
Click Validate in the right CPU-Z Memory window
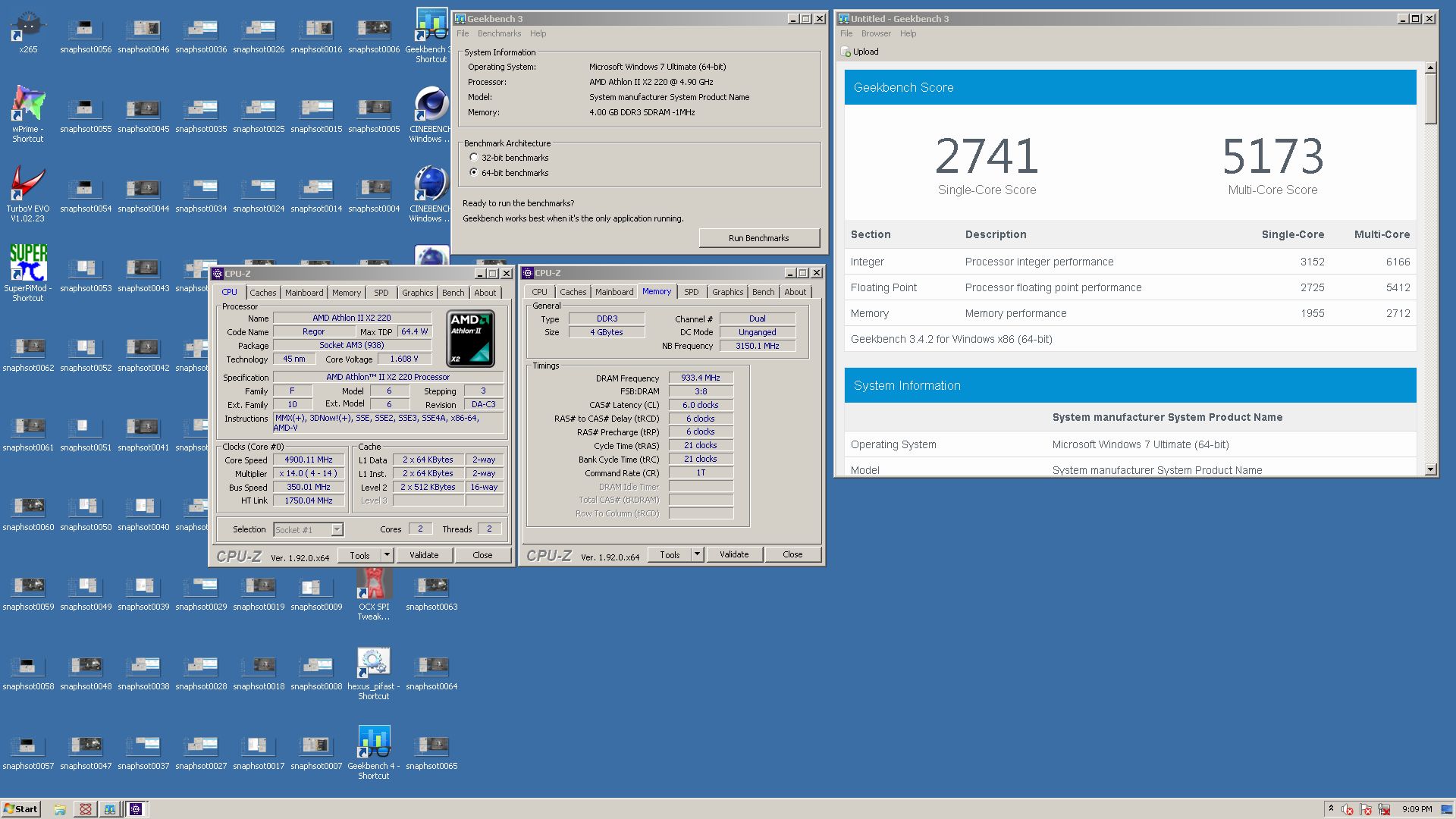tap(734, 554)
